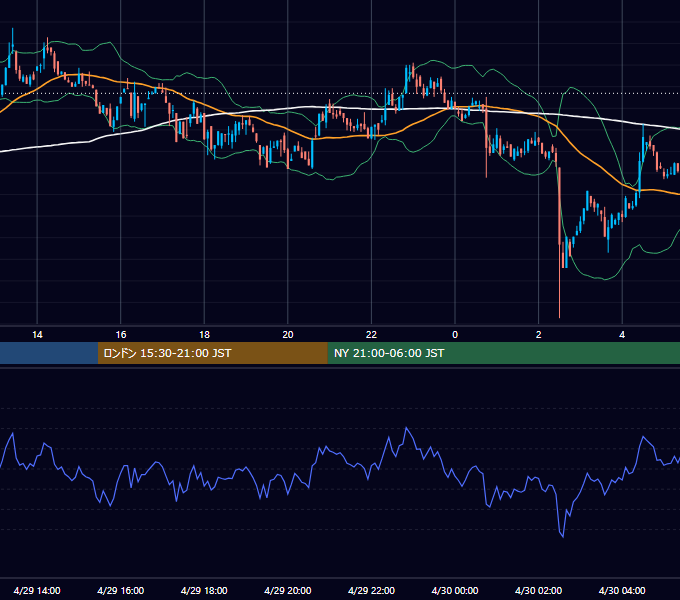Click the blue session bar before London

(49, 353)
